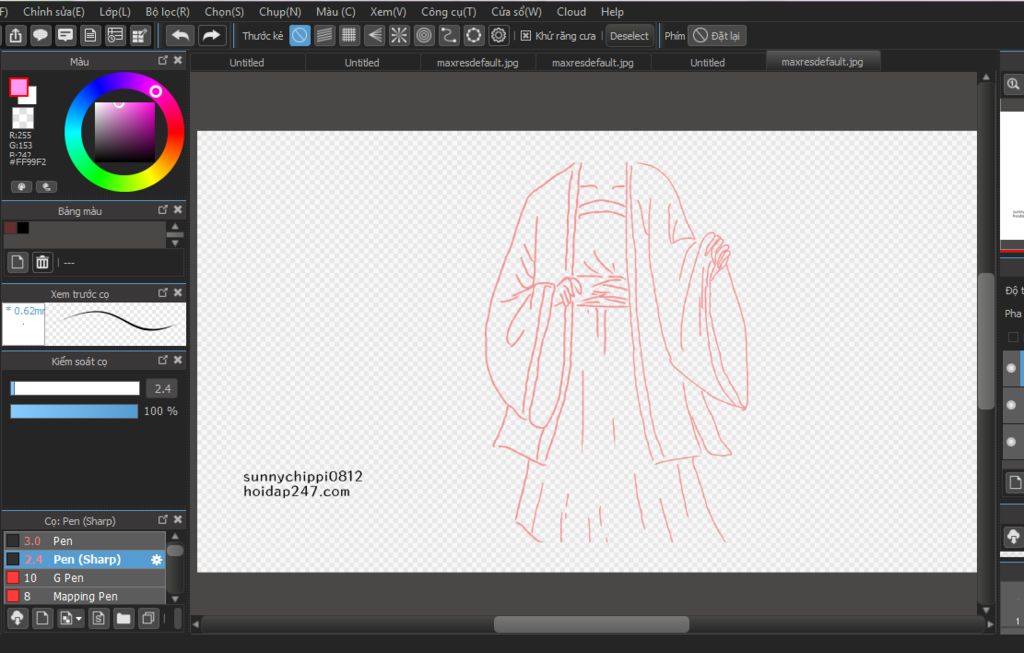Click the up arrow in Bảng màu
The image size is (1024, 653).
pyautogui.click(x=175, y=226)
